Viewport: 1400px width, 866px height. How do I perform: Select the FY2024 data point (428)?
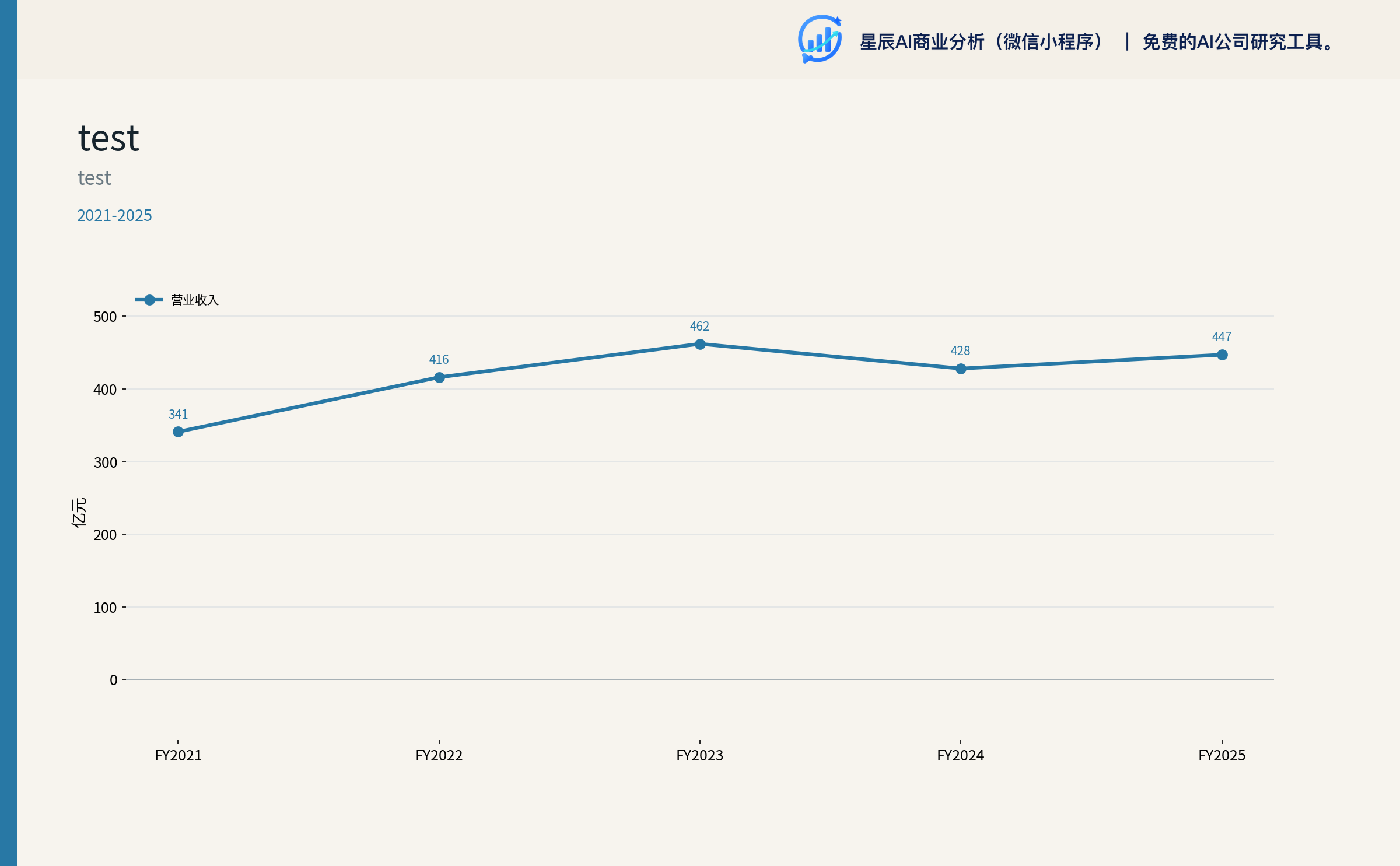pyautogui.click(x=961, y=369)
